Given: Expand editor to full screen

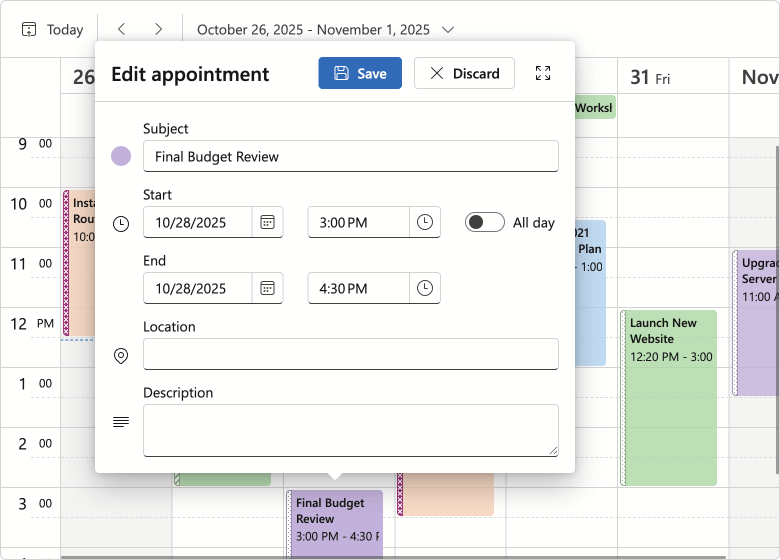Looking at the screenshot, I should (543, 73).
